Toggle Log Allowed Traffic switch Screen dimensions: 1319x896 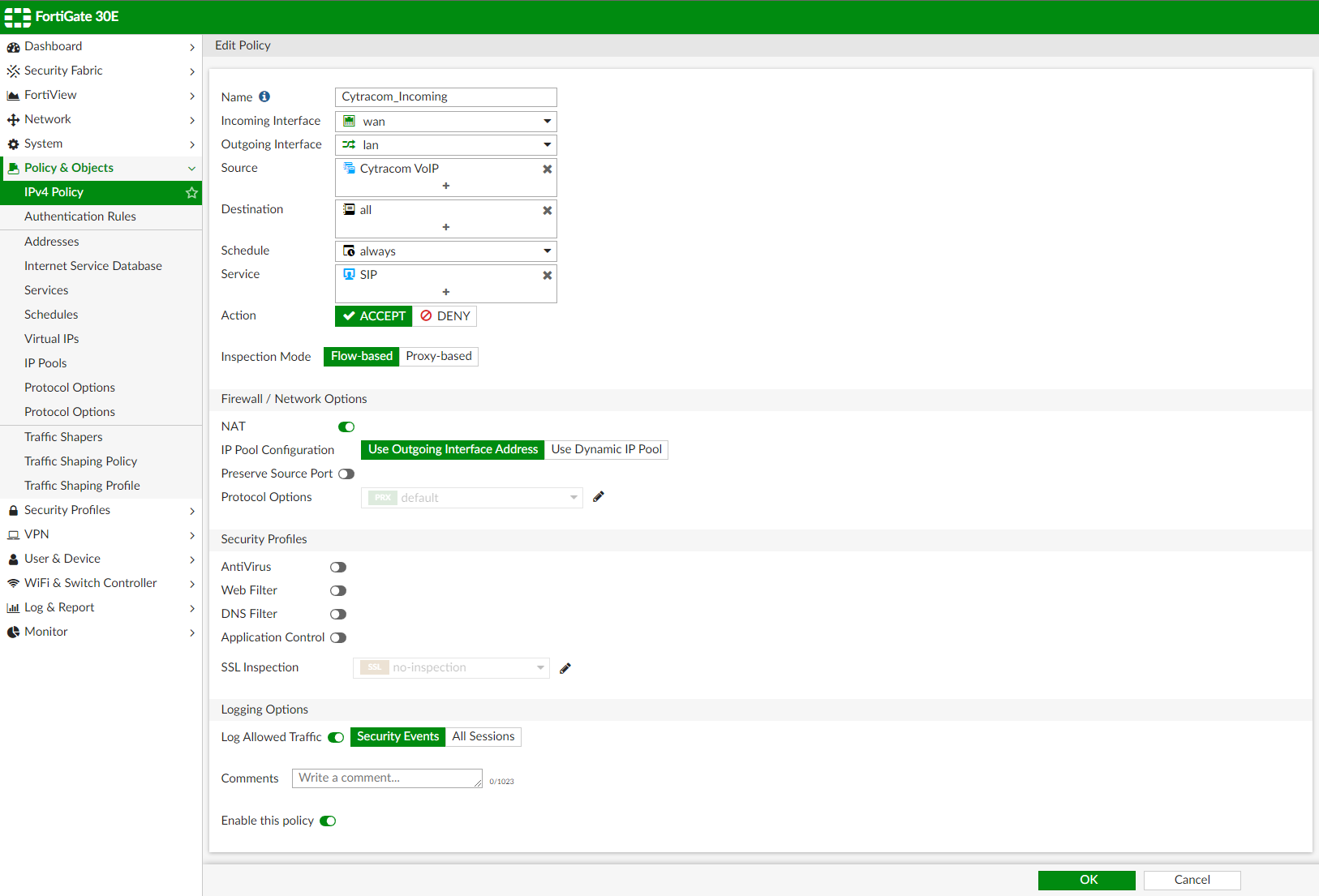[336, 737]
